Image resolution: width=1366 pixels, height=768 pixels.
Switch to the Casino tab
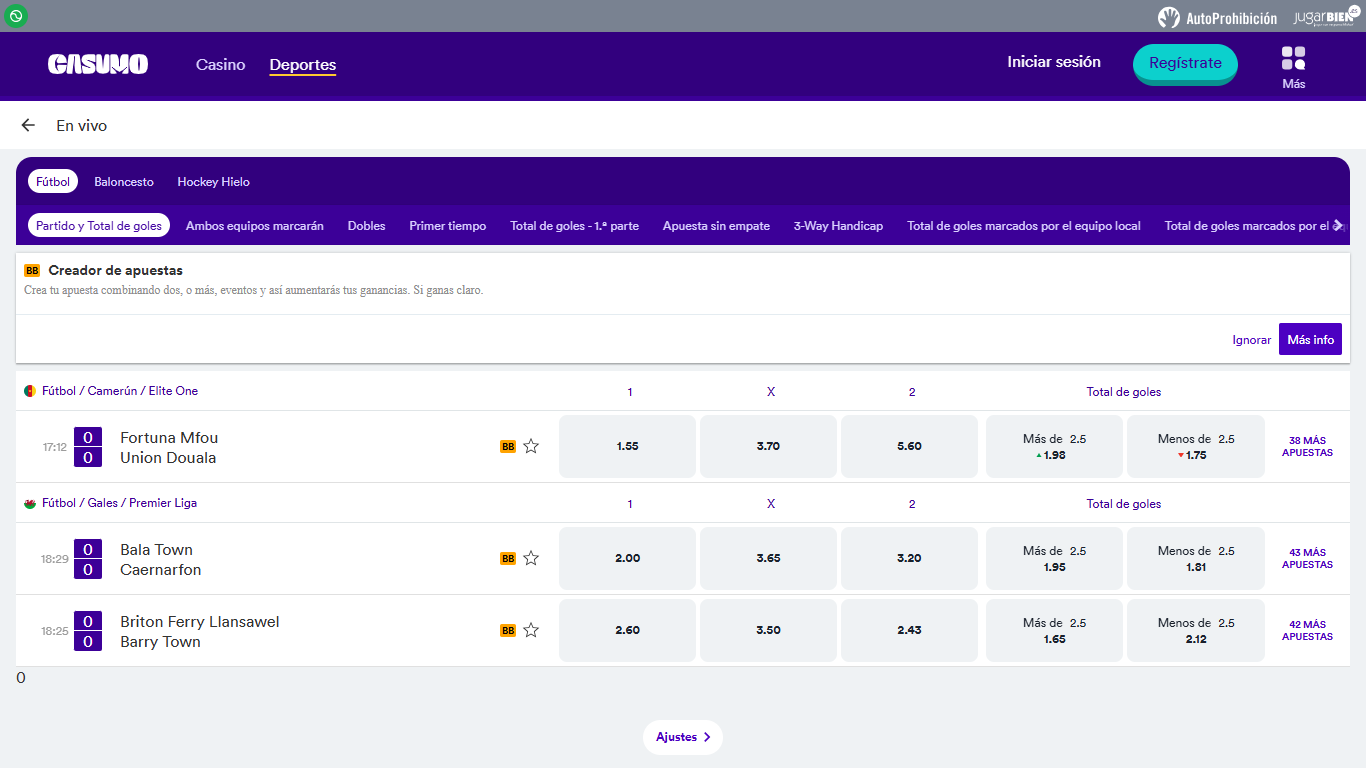(220, 65)
